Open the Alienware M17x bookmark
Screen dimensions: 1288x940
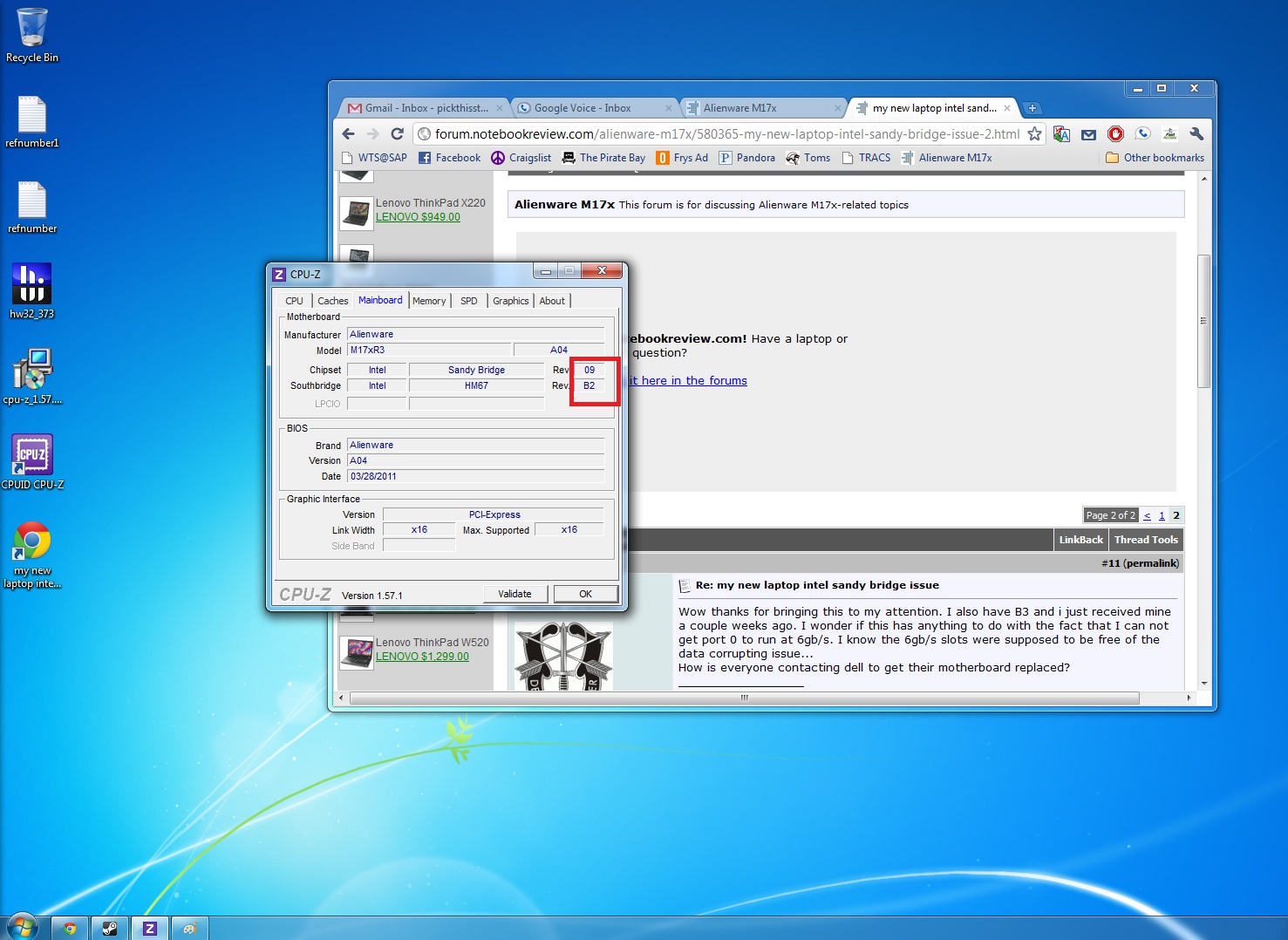[x=946, y=158]
